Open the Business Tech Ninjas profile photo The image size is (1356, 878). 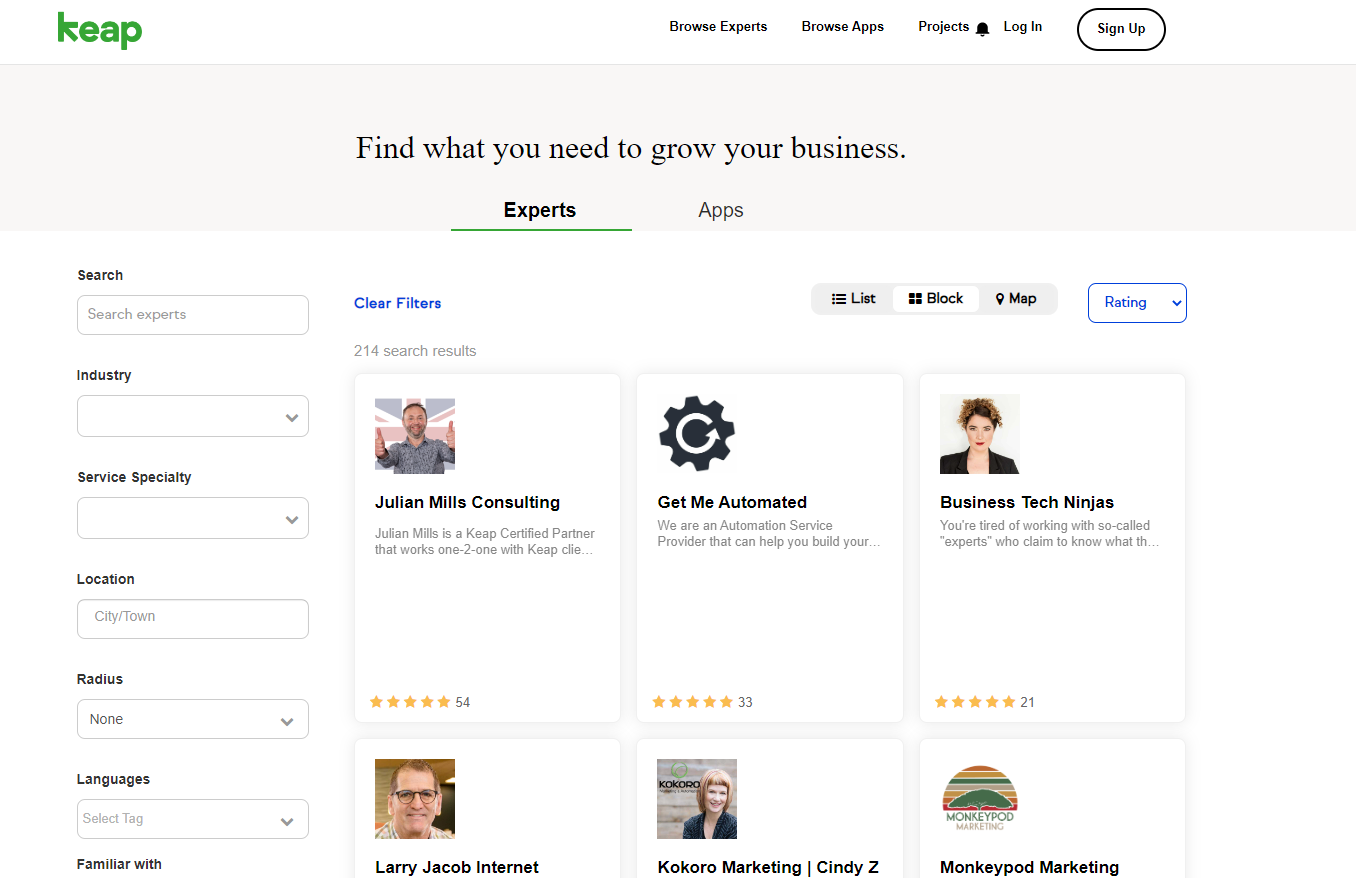[980, 434]
